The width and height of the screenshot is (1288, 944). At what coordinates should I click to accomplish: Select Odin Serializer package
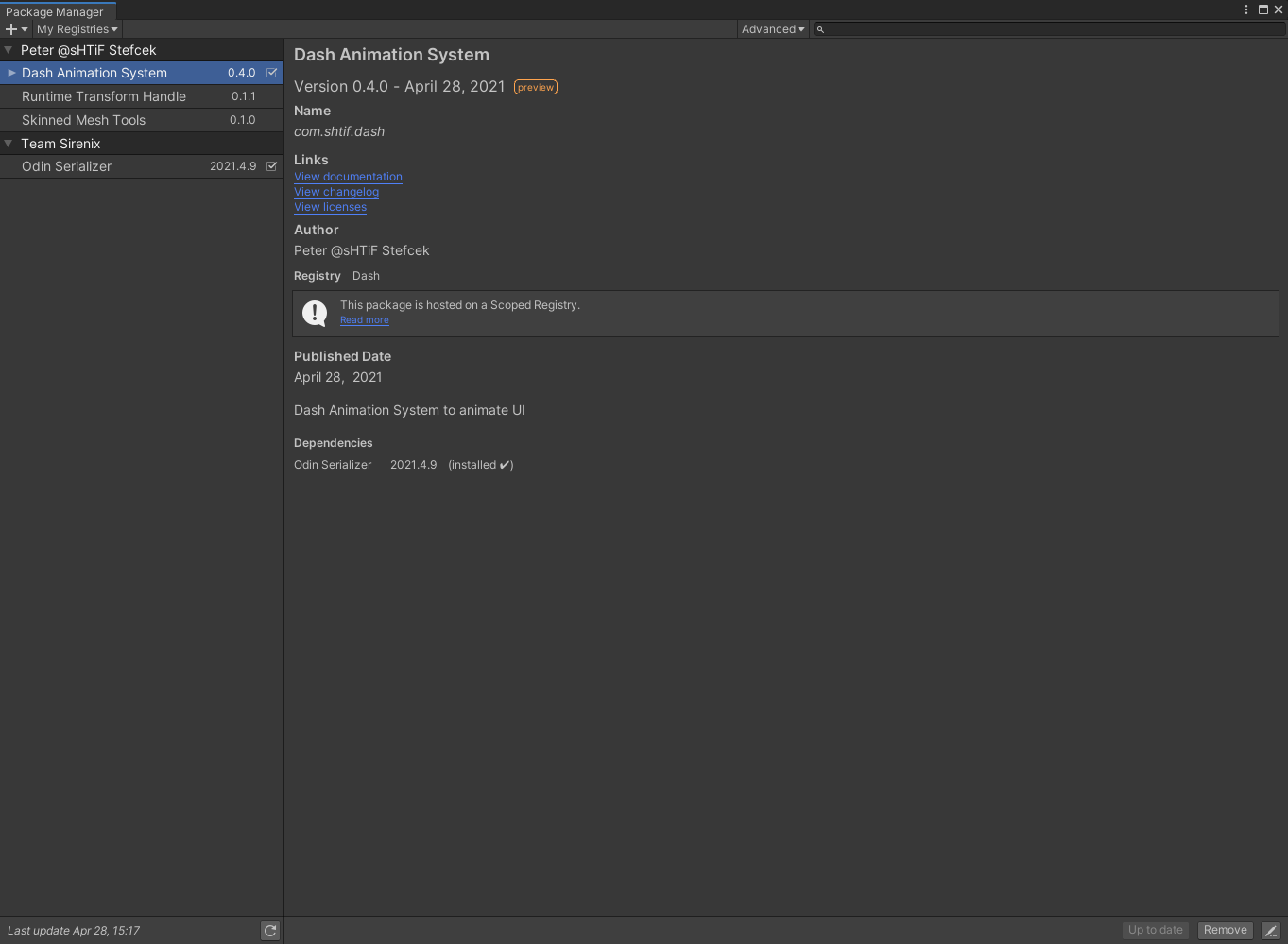click(142, 166)
